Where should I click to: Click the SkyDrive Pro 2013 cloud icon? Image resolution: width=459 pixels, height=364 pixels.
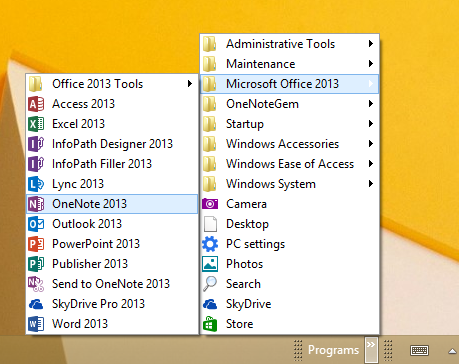pos(36,304)
